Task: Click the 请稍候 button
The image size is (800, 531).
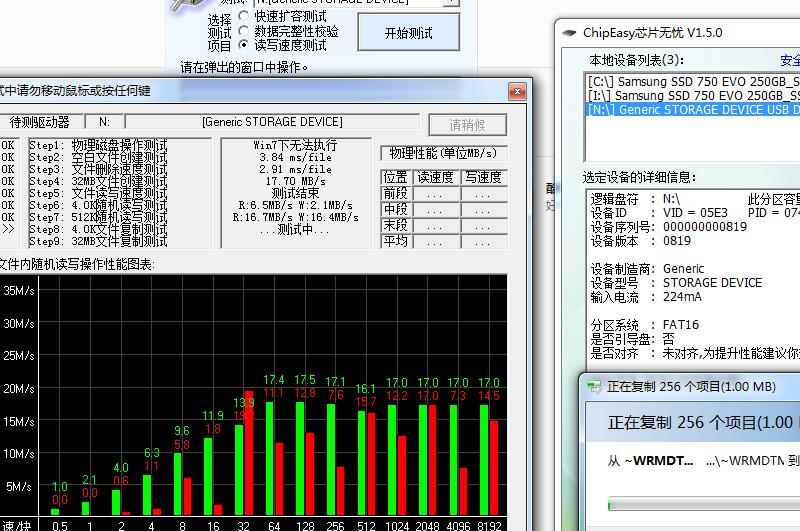Action: point(467,125)
